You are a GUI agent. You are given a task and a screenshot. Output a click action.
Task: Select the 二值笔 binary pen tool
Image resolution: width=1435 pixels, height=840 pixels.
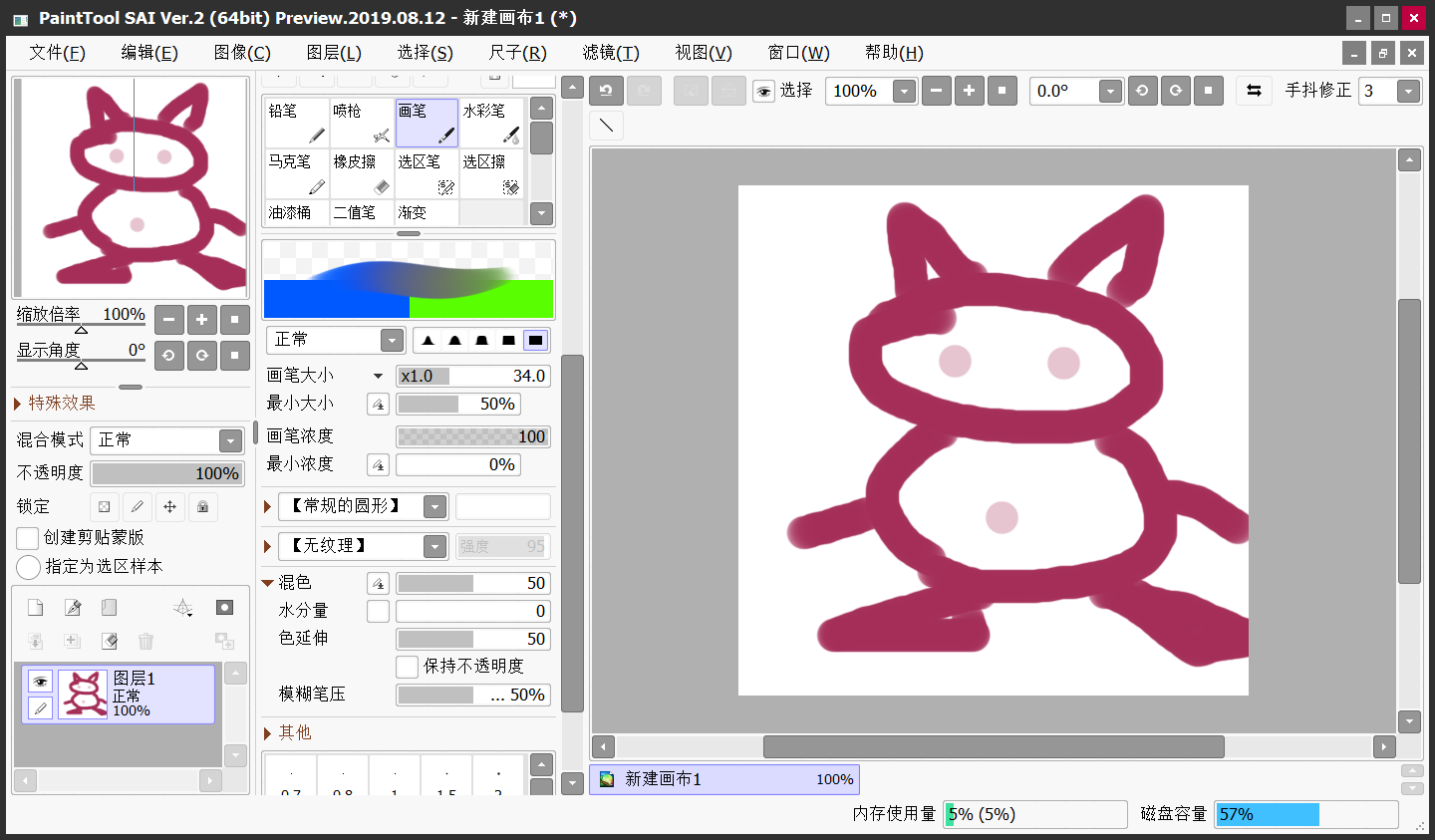[362, 212]
